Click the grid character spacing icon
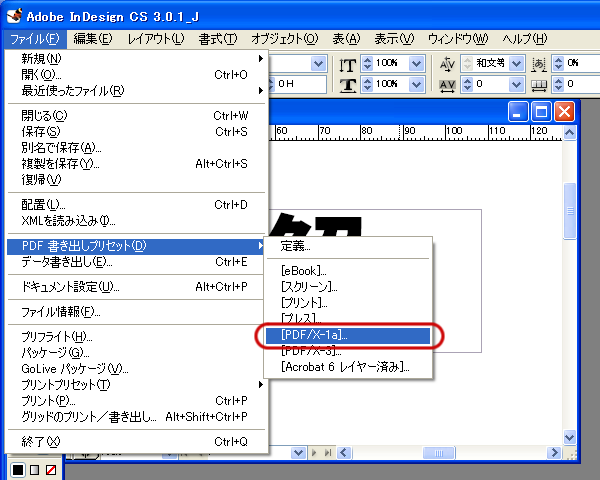600x480 pixels. [539, 87]
